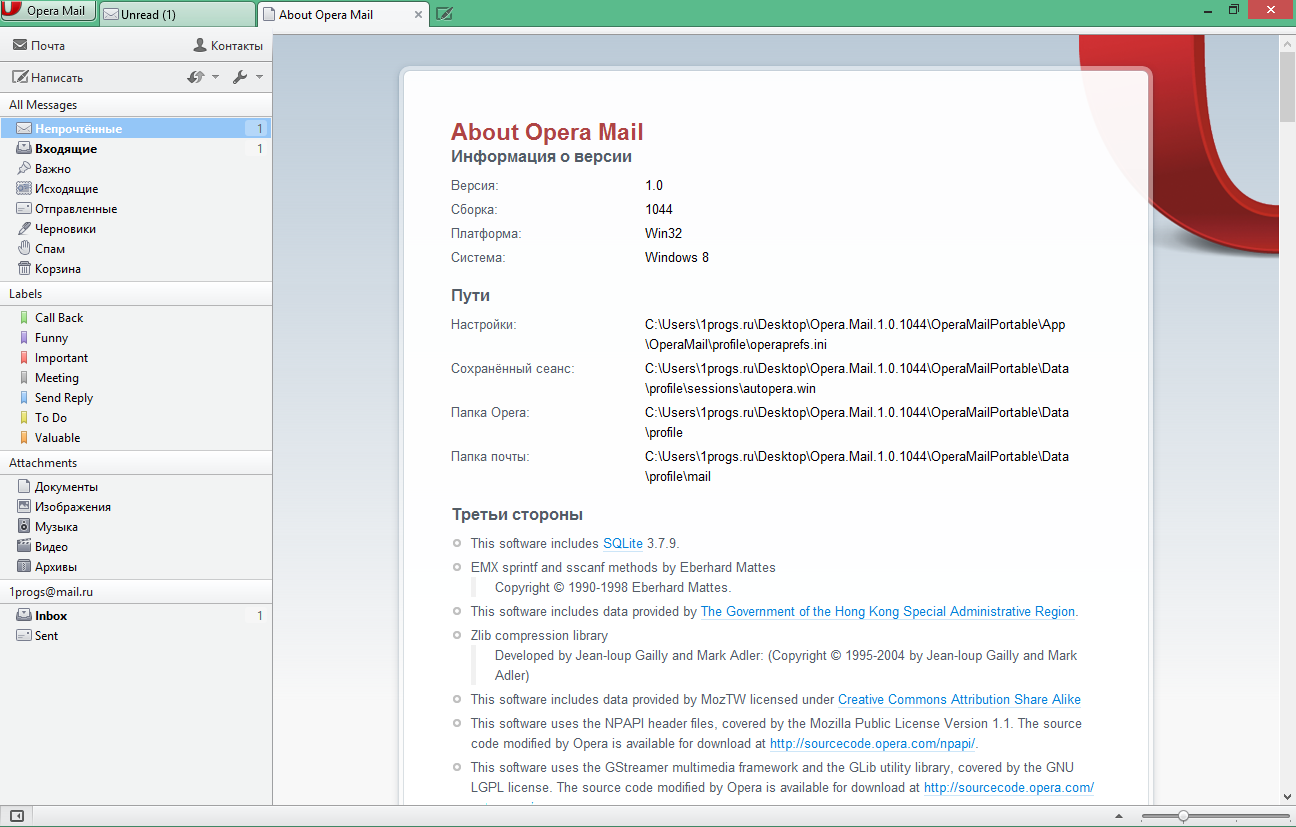Select the purple Funny label

136,338
